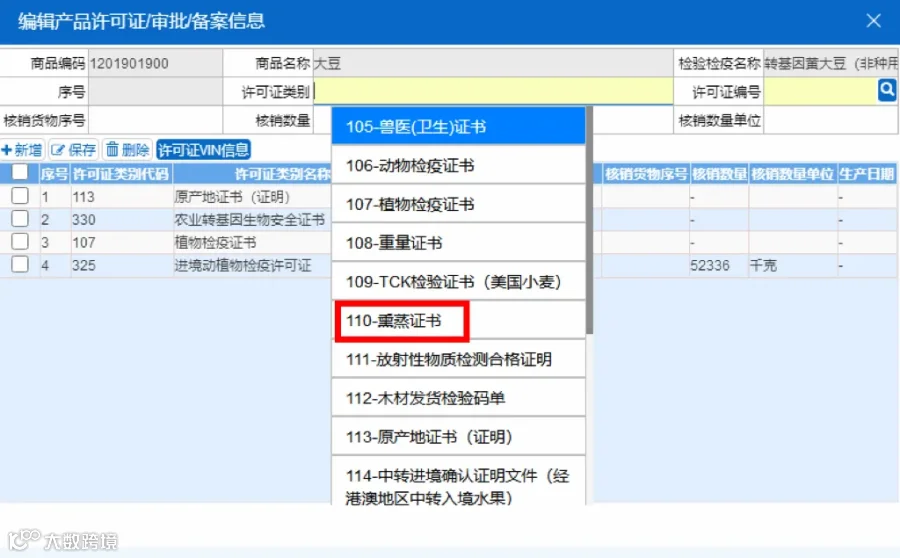Image resolution: width=900 pixels, height=558 pixels.
Task: Click the 删除 delete button
Action: point(128,150)
